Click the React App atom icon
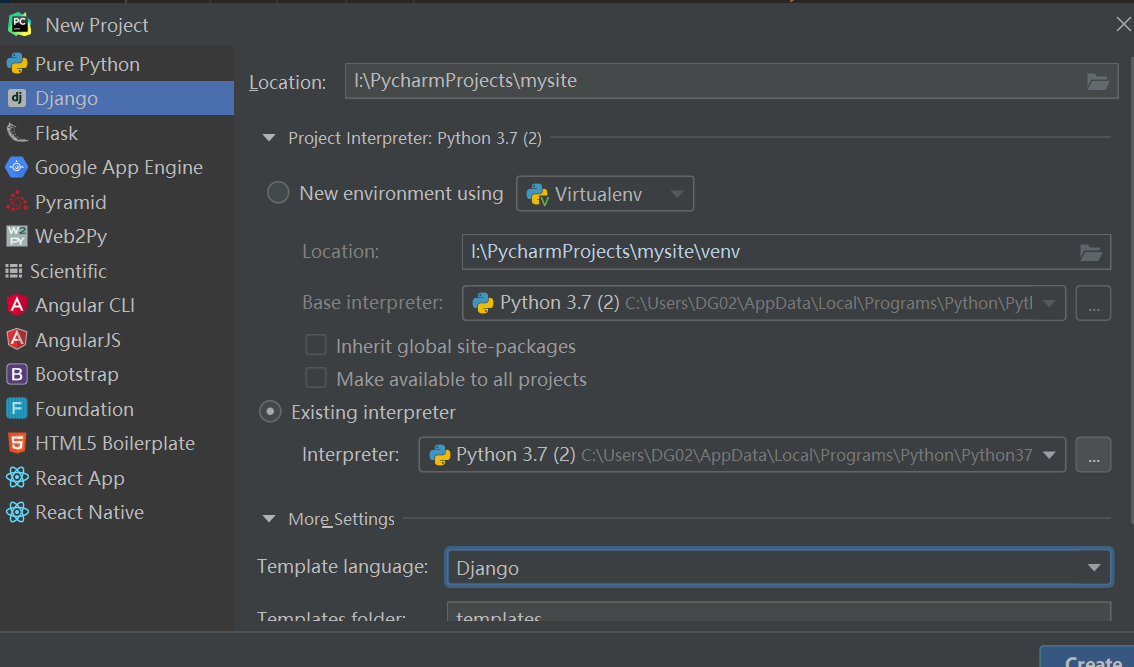1134x667 pixels. [17, 477]
